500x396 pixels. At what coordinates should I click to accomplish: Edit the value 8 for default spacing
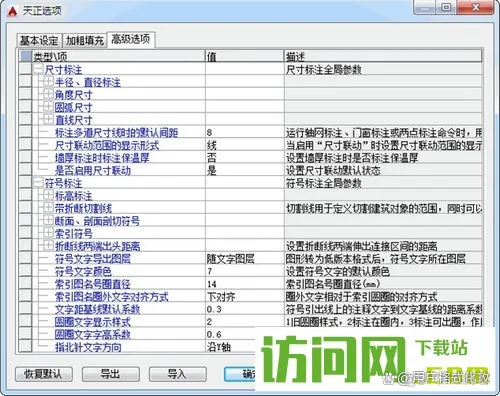[245, 133]
